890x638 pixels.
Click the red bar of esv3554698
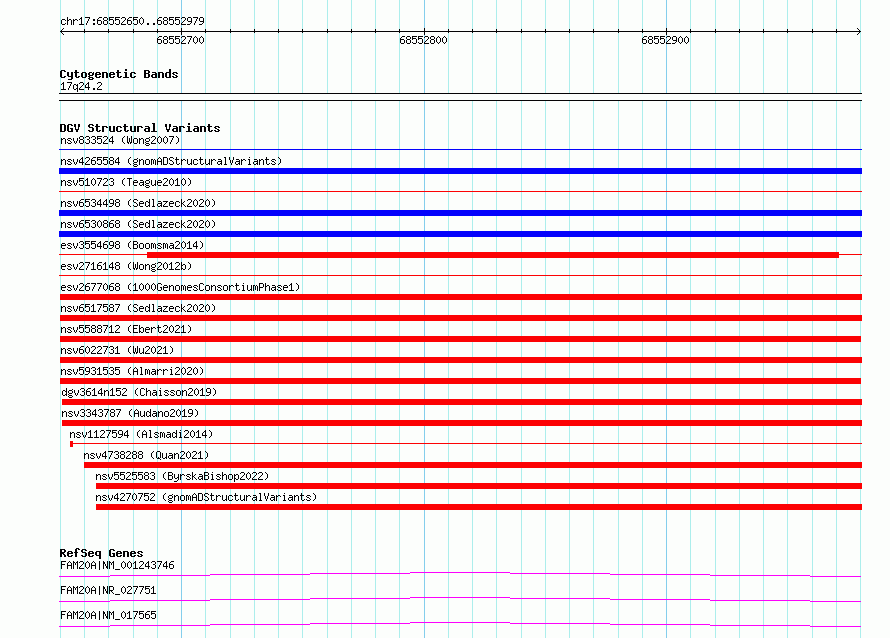493,255
